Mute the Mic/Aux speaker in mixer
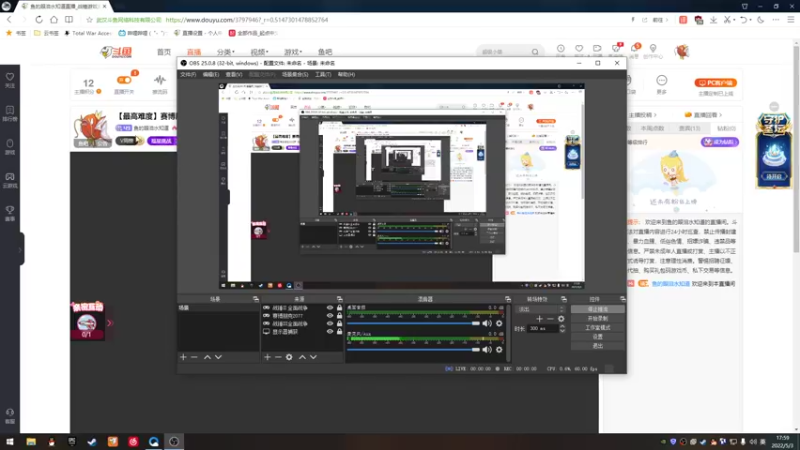The height and width of the screenshot is (450, 800). (x=487, y=349)
